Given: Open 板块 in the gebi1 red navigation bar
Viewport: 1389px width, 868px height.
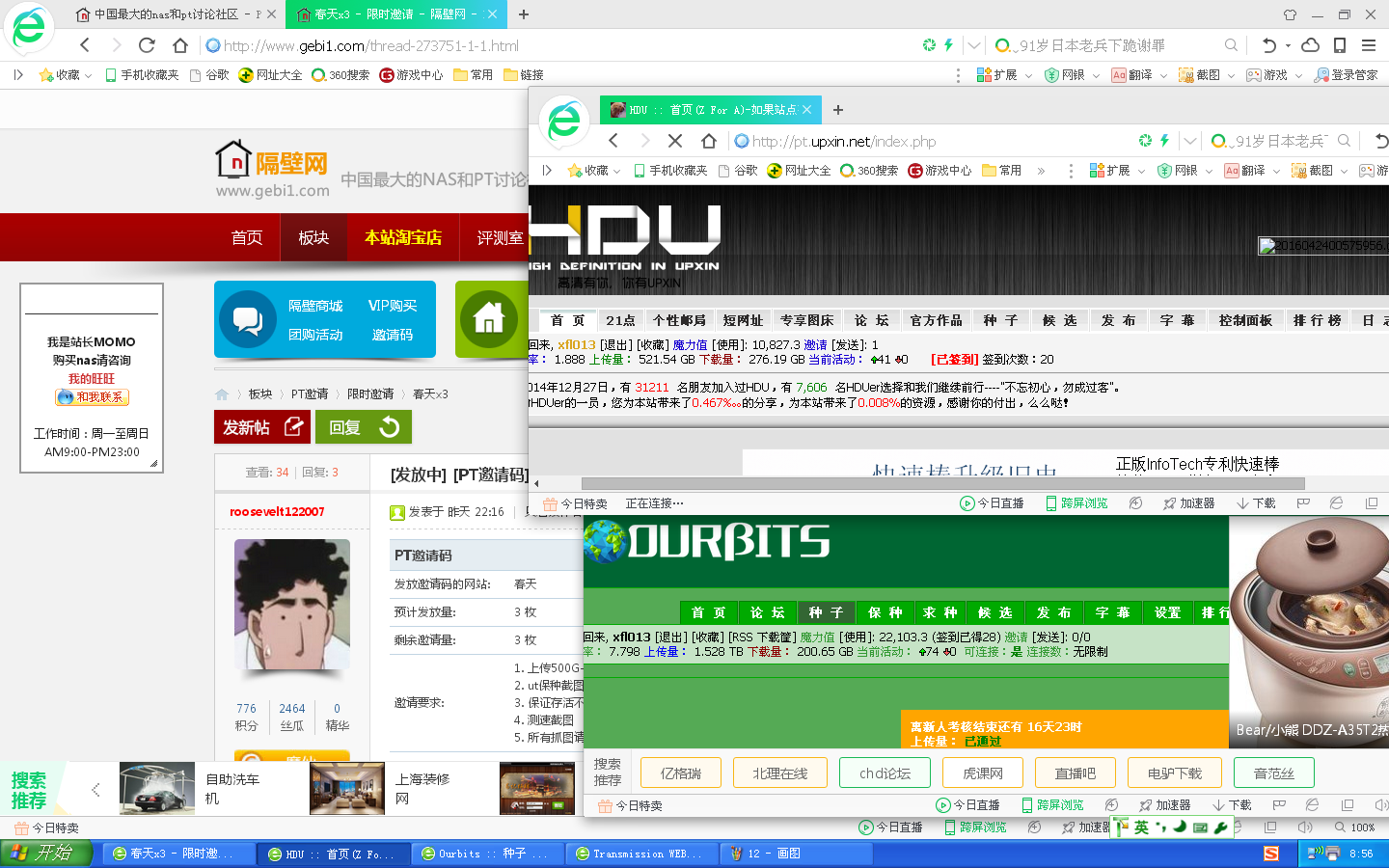Looking at the screenshot, I should pyautogui.click(x=313, y=237).
